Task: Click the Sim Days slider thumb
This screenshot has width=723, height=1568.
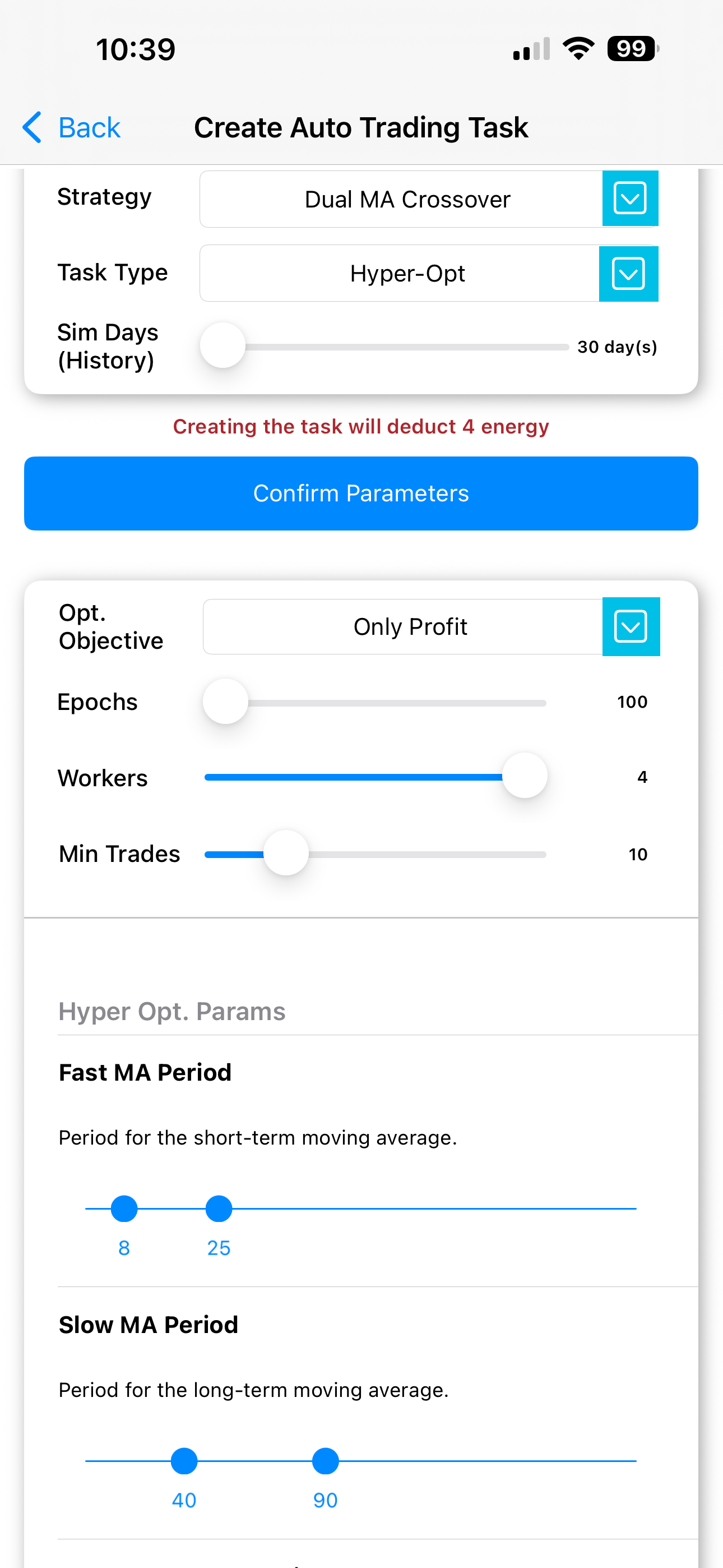Action: coord(223,346)
